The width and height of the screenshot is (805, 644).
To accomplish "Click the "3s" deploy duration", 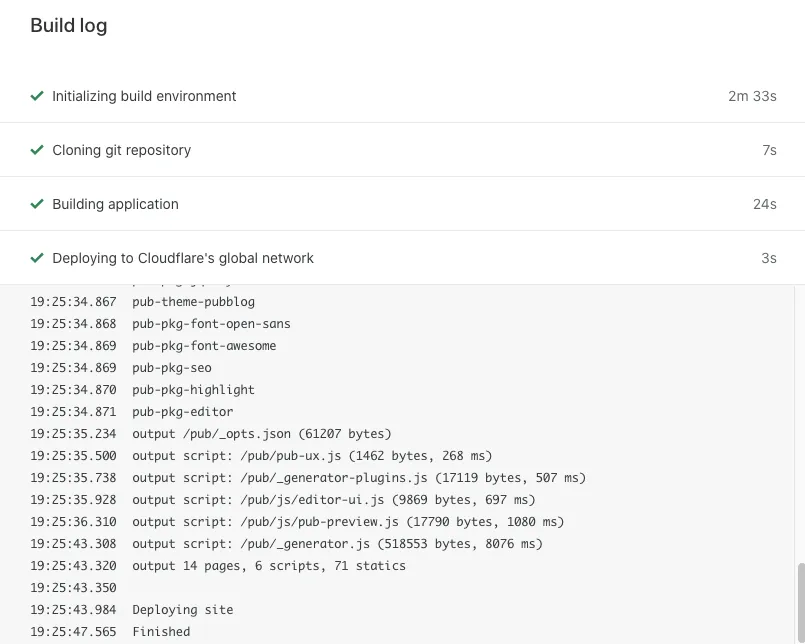I will tap(766, 257).
